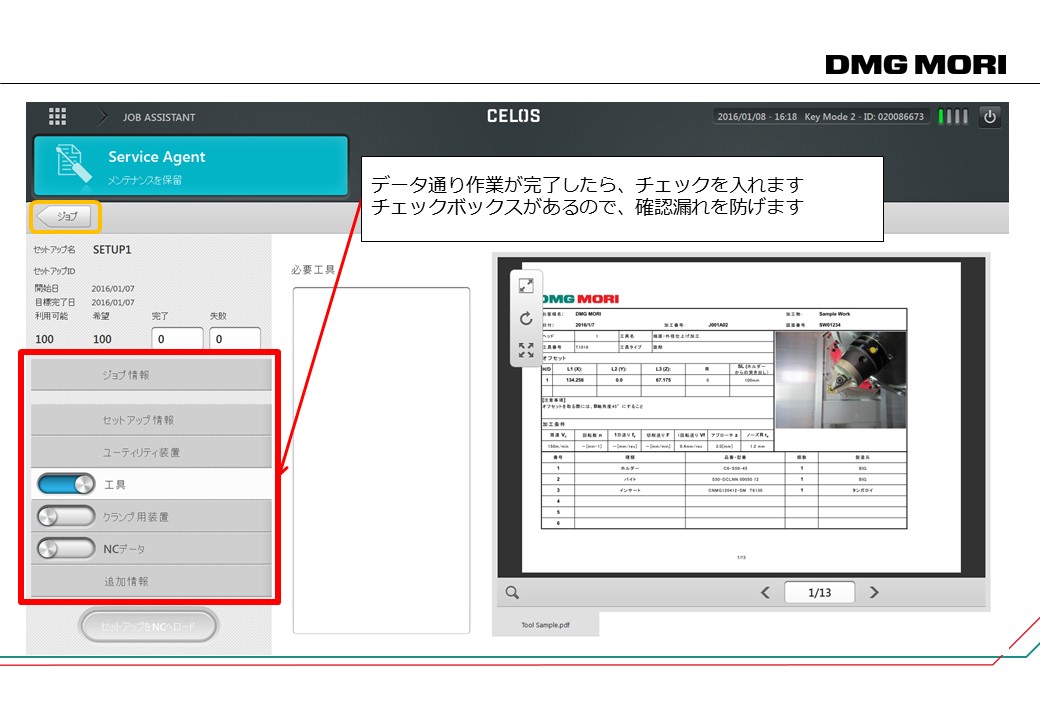This screenshot has height=720, width=1040.
Task: Open the PDF search magnifier
Action: click(512, 592)
